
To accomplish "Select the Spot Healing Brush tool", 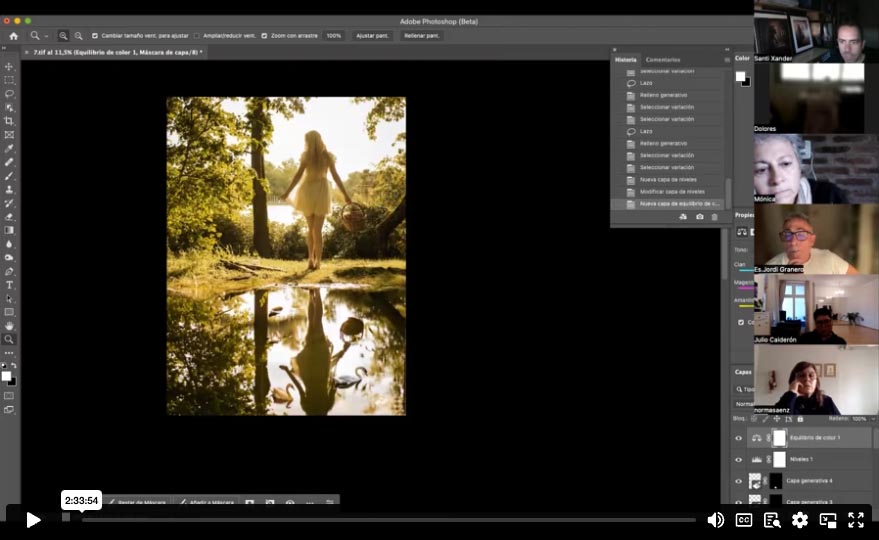I will [x=9, y=162].
